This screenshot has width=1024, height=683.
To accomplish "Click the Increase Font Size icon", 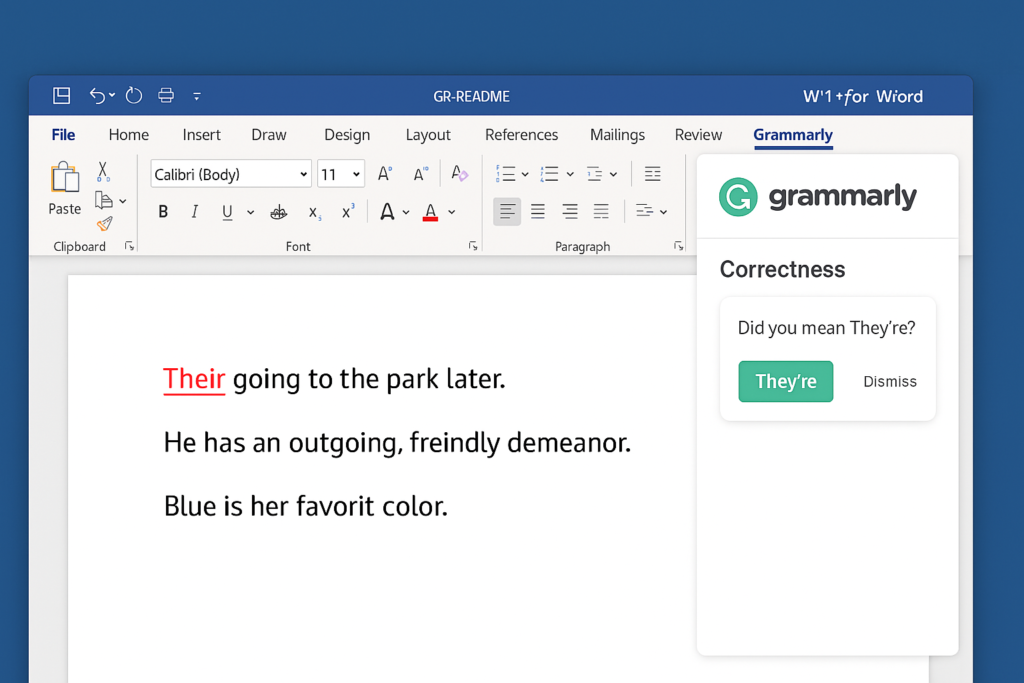I will coord(385,174).
